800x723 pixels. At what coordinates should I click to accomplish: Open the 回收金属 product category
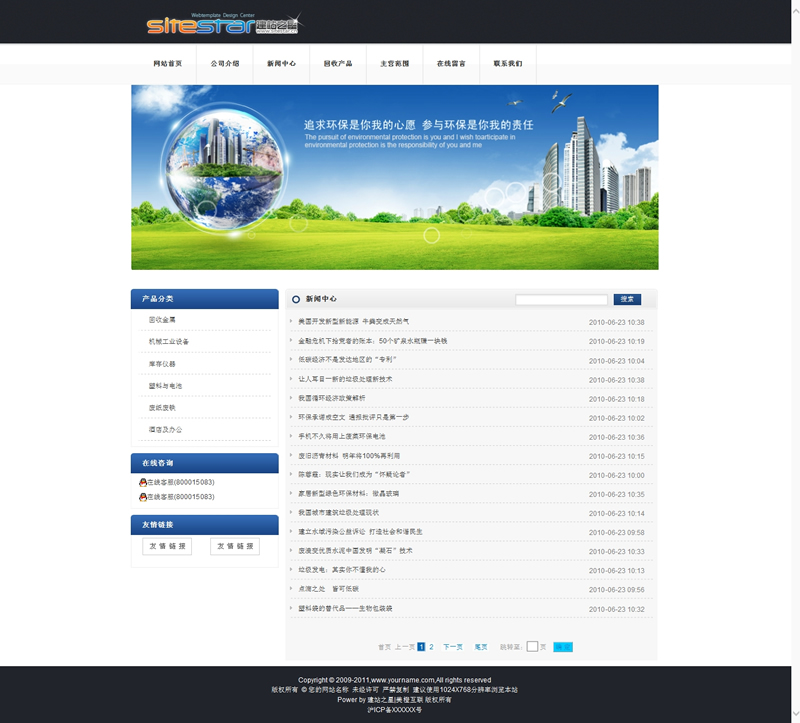[x=162, y=320]
